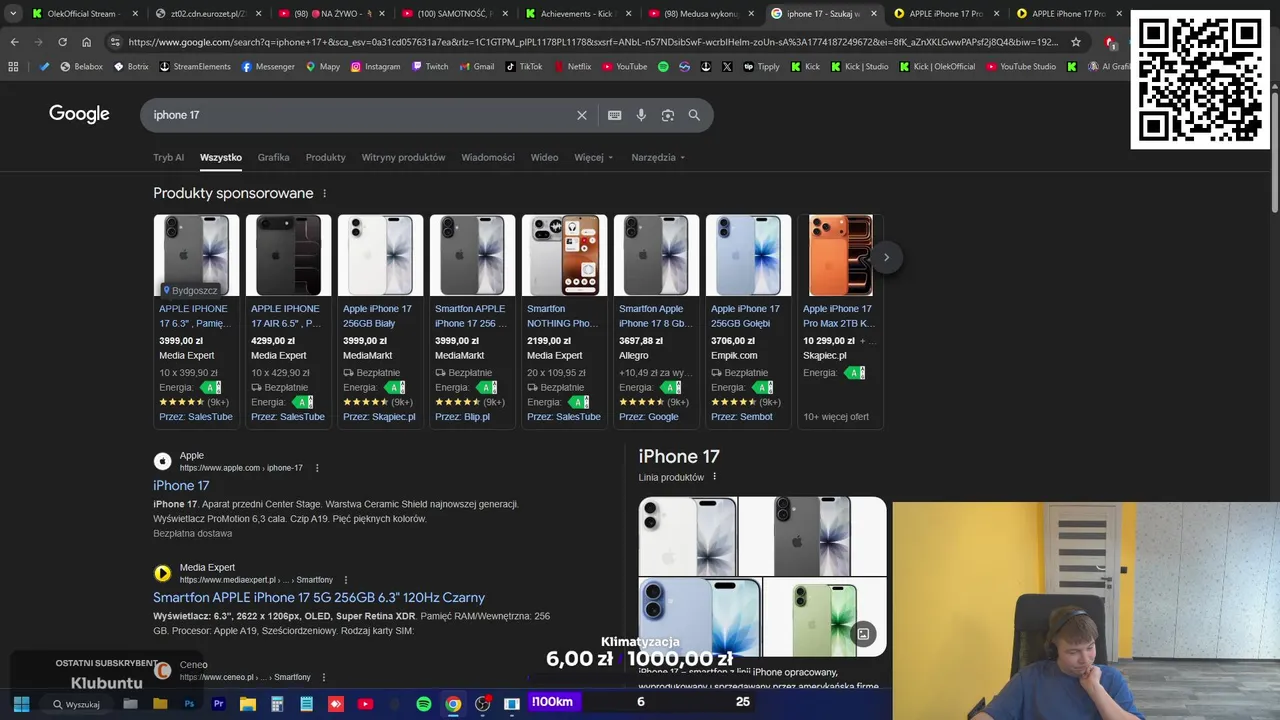Open the Spotify bookmark icon

[663, 67]
